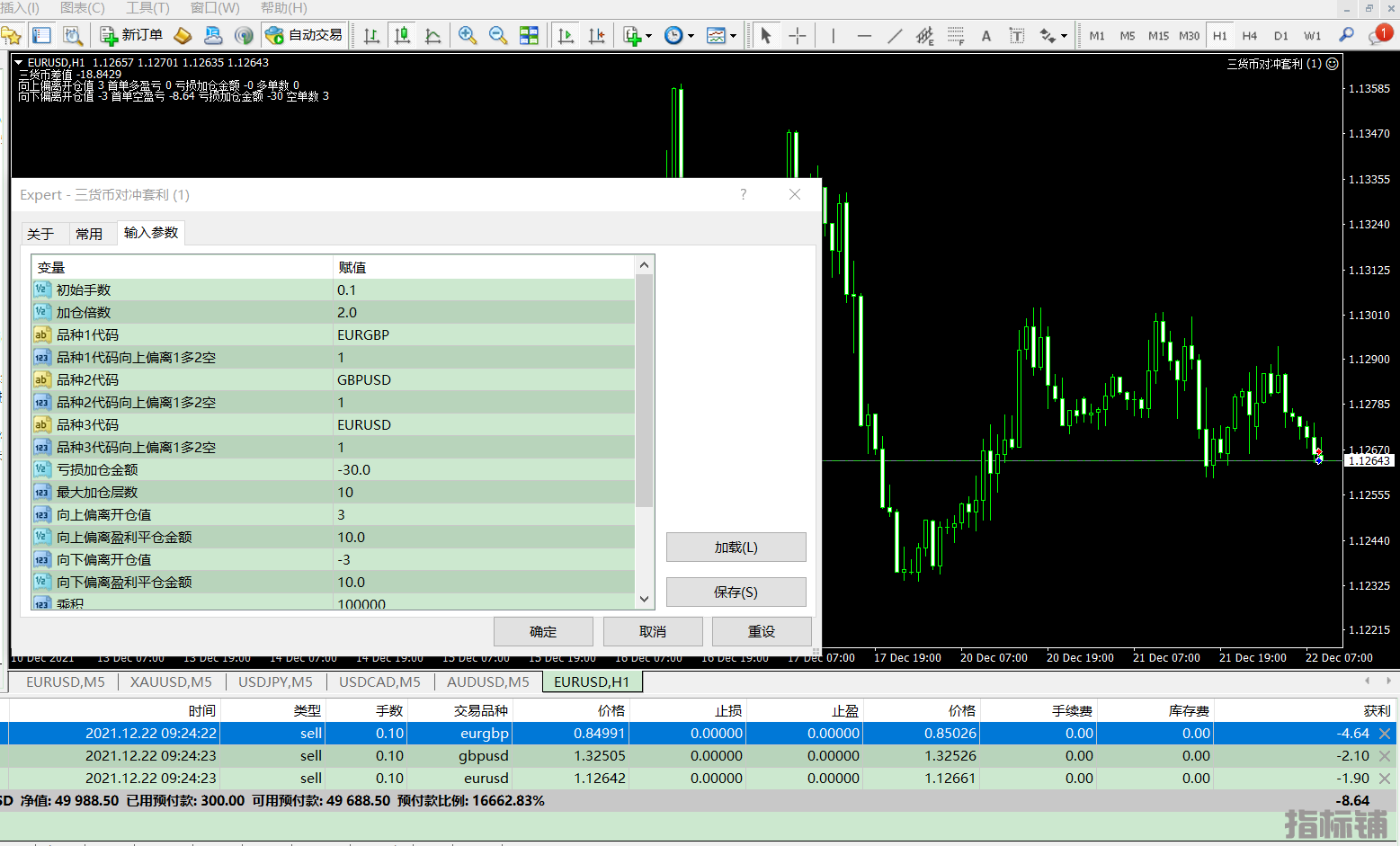The width and height of the screenshot is (1400, 846).
Task: Switch to the 输入参数 tab
Action: coord(151,233)
